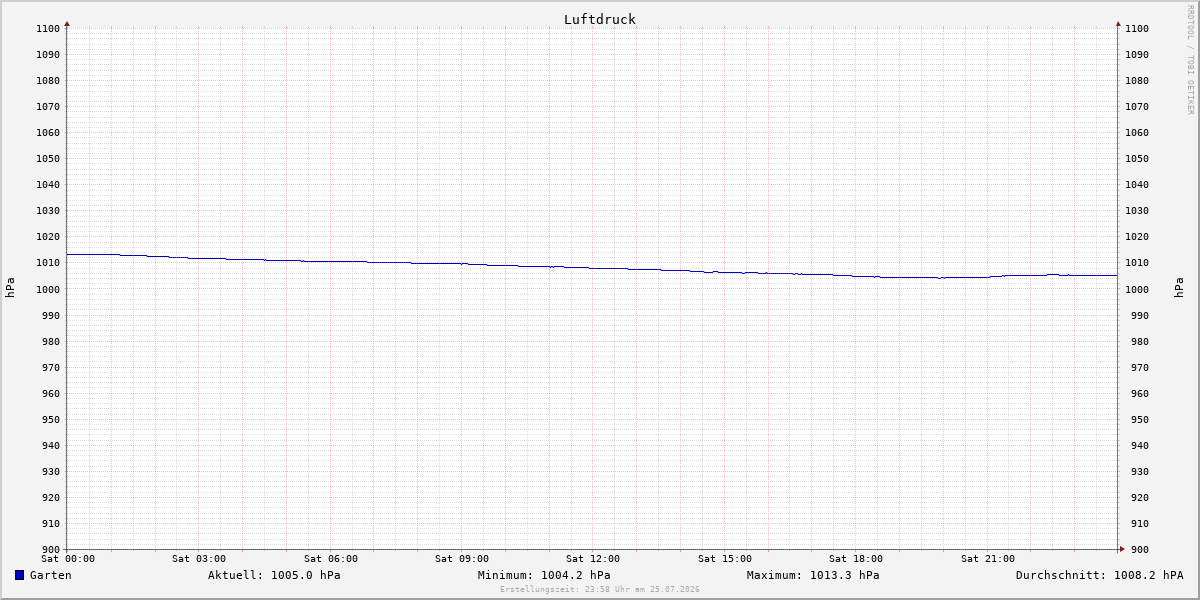The width and height of the screenshot is (1200, 600).
Task: Click the red arrow at x-axis end
Action: click(1122, 548)
